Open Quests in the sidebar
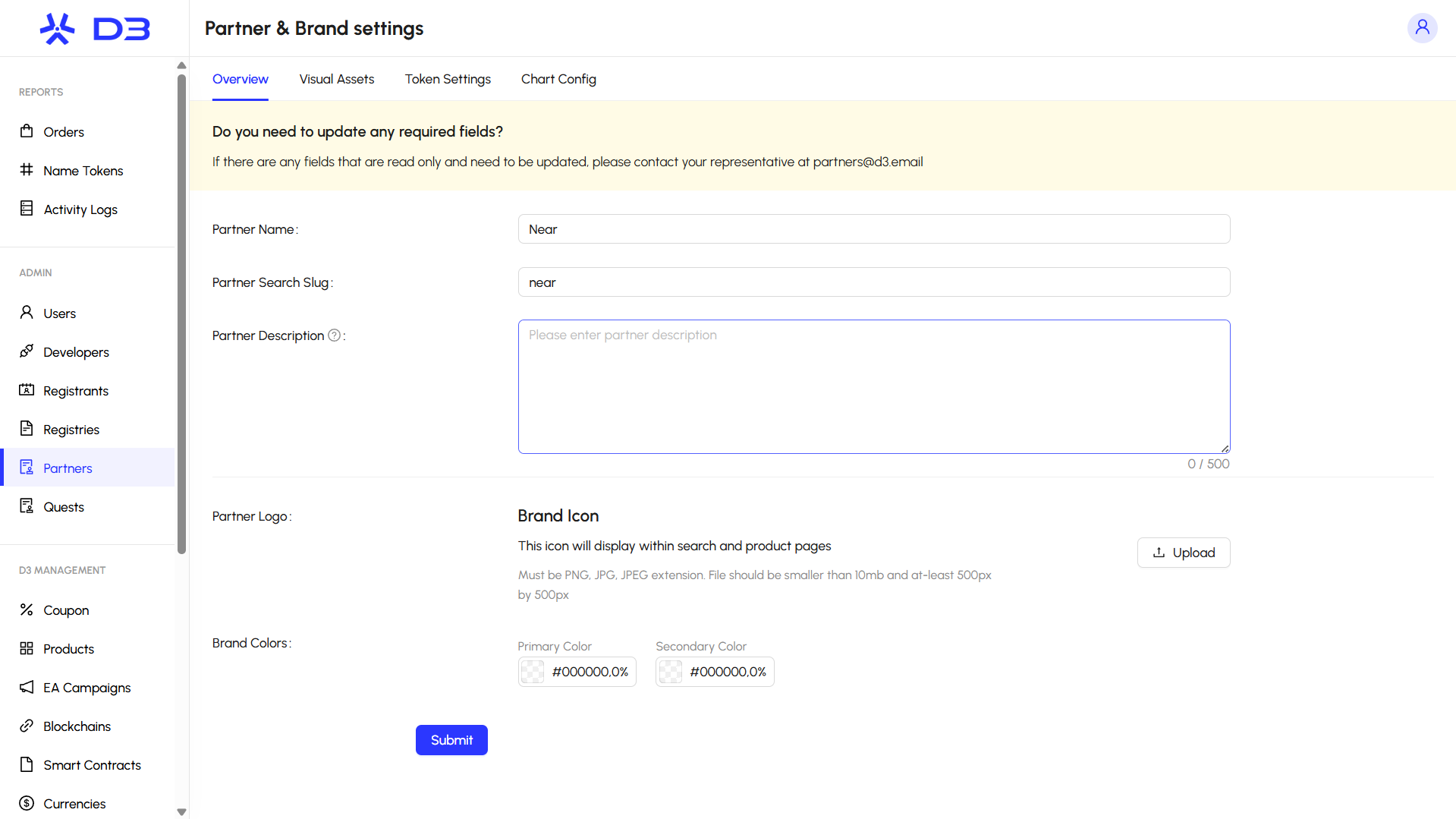 [87, 507]
